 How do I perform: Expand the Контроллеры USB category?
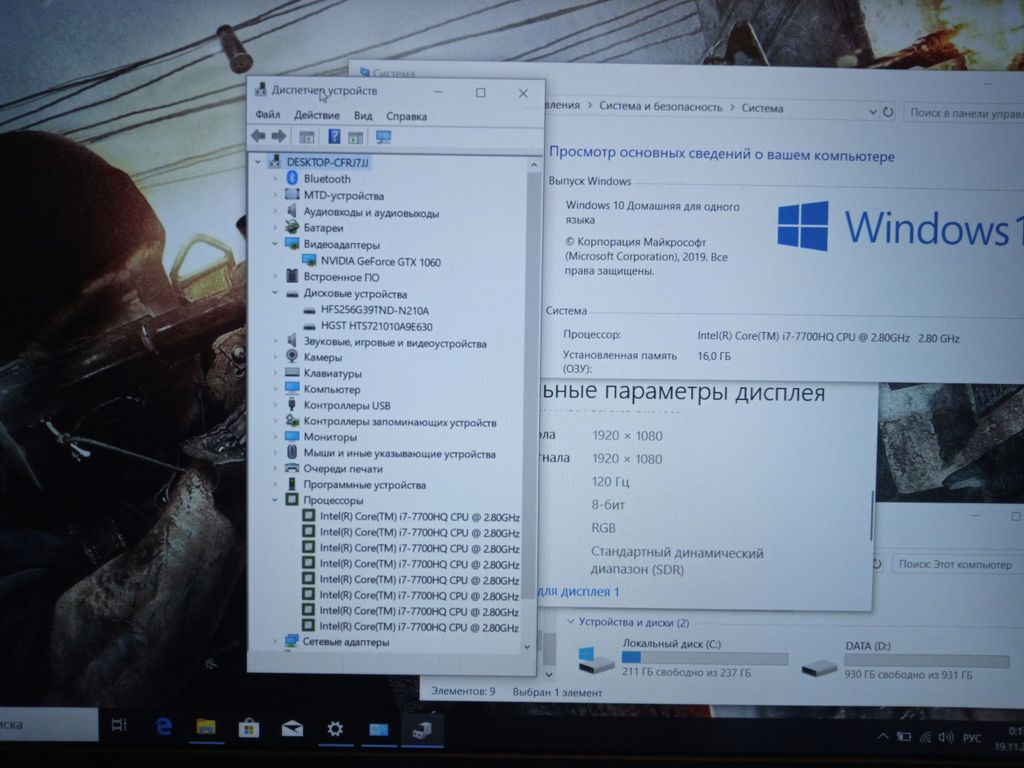pyautogui.click(x=276, y=406)
